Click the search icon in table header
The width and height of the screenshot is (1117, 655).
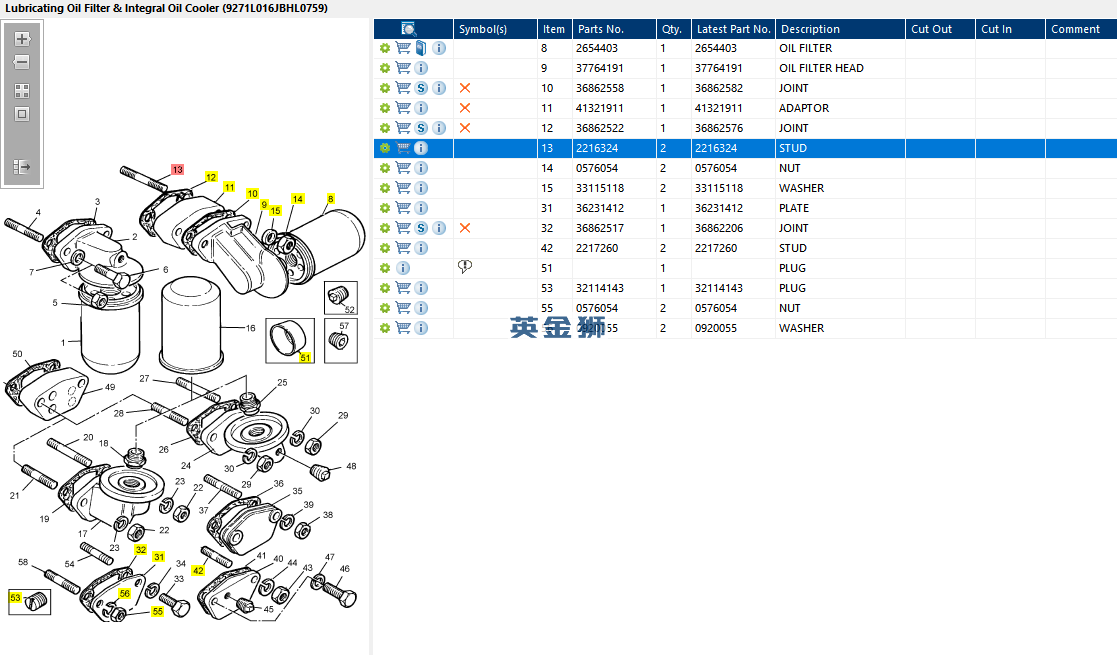(408, 29)
